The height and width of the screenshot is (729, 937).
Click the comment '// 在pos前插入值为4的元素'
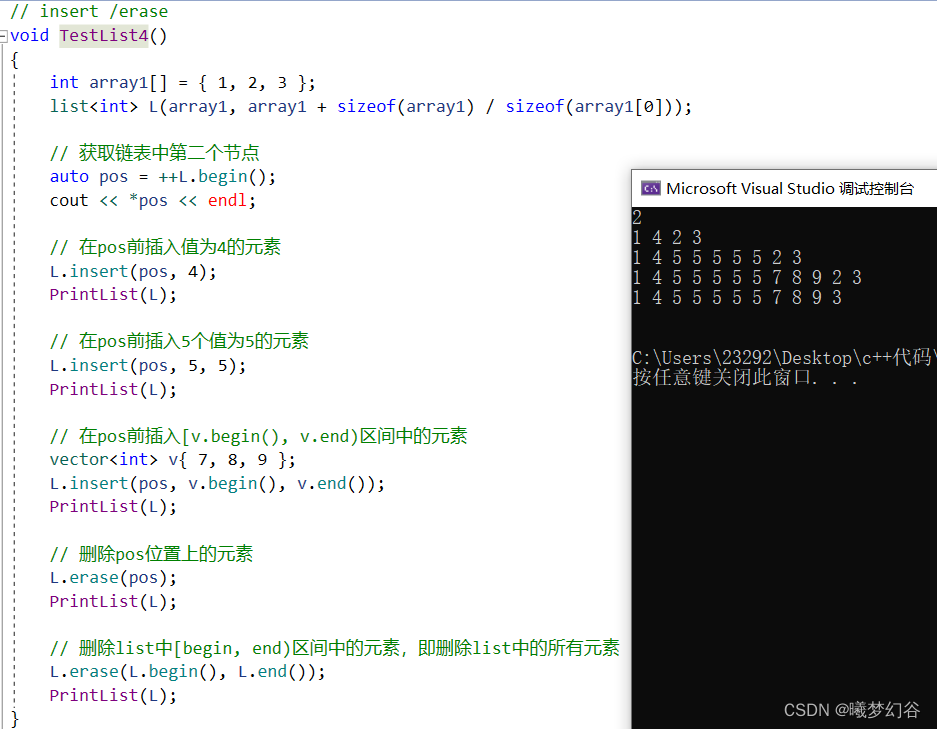click(166, 247)
